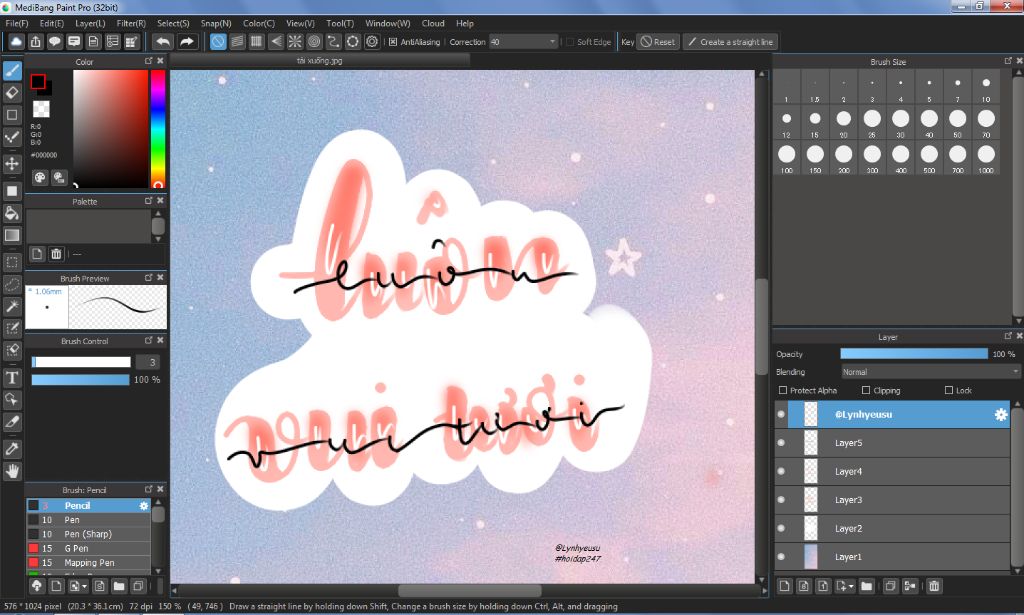The image size is (1024, 615).
Task: Select the Brush tool in the left toolbar
Action: (x=12, y=71)
